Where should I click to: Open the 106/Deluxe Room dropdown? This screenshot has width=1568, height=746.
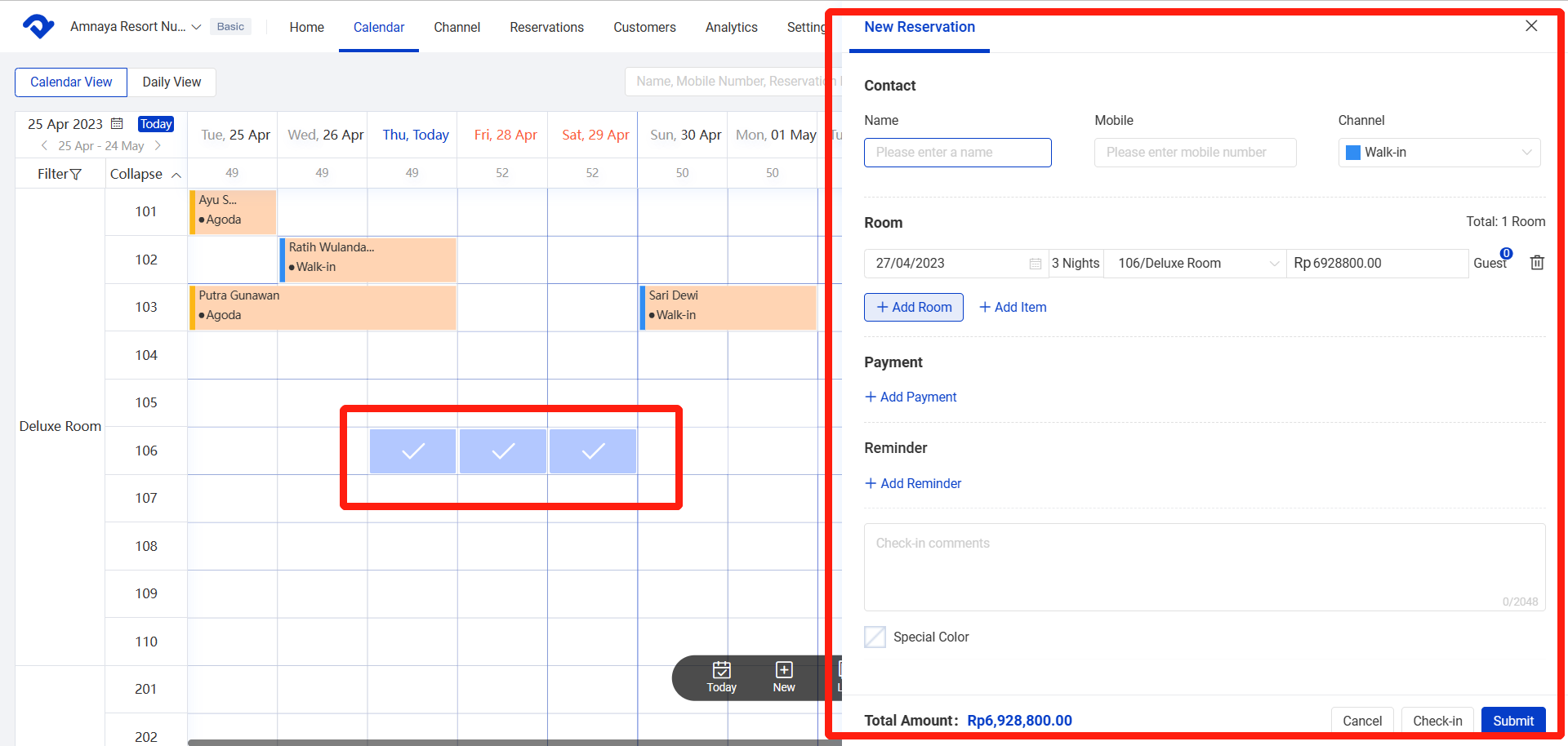[x=1195, y=264]
